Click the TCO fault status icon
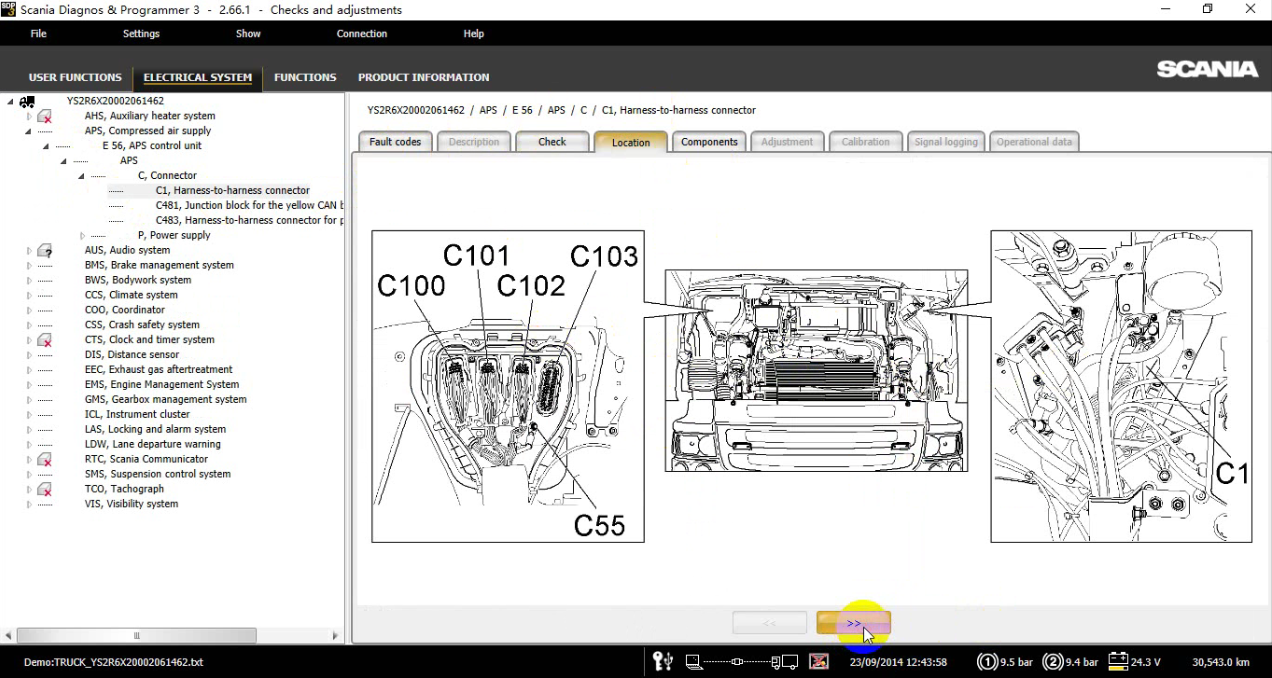This screenshot has height=678, width=1272. 45,489
